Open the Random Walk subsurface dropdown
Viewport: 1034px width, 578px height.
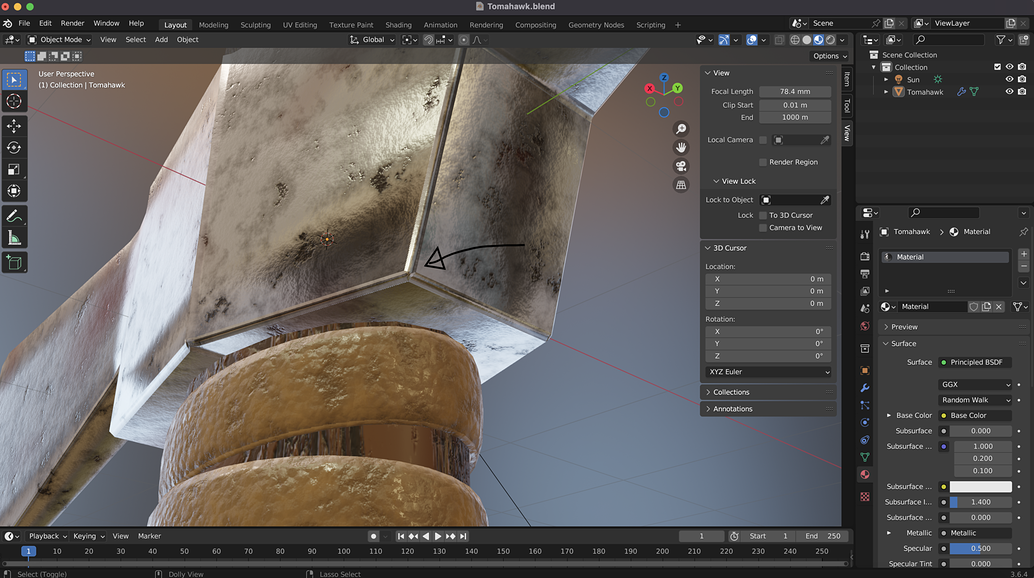975,400
